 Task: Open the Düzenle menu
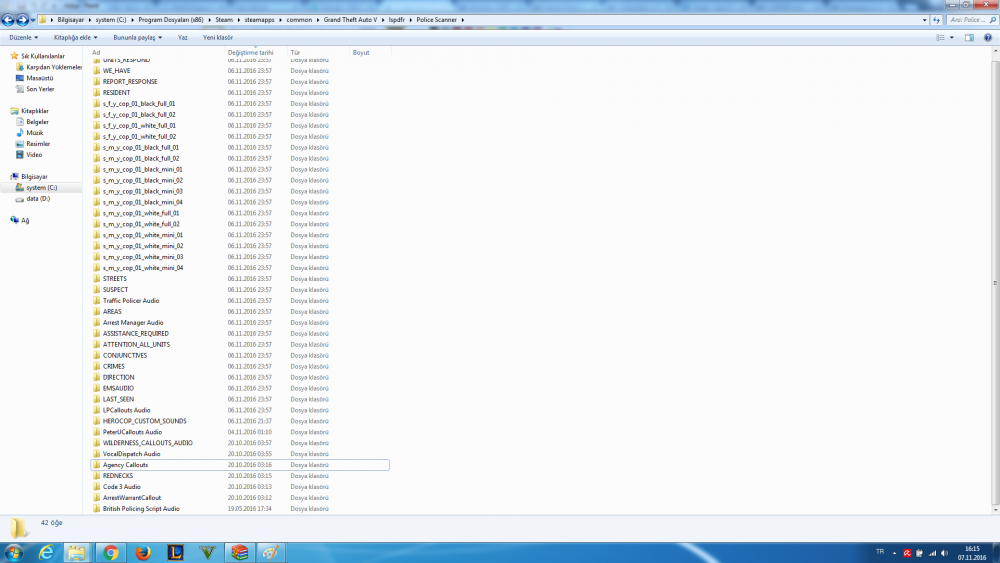pos(24,38)
